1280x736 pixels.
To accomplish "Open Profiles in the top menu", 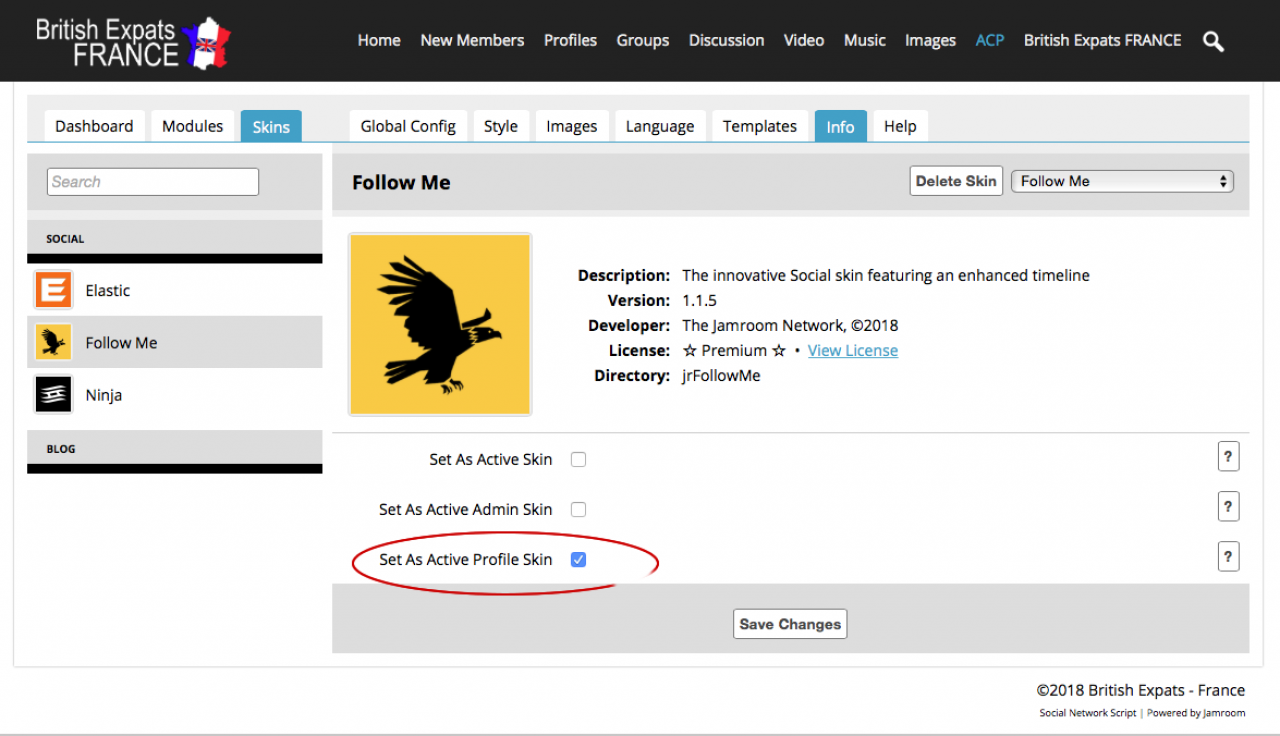I will [570, 40].
